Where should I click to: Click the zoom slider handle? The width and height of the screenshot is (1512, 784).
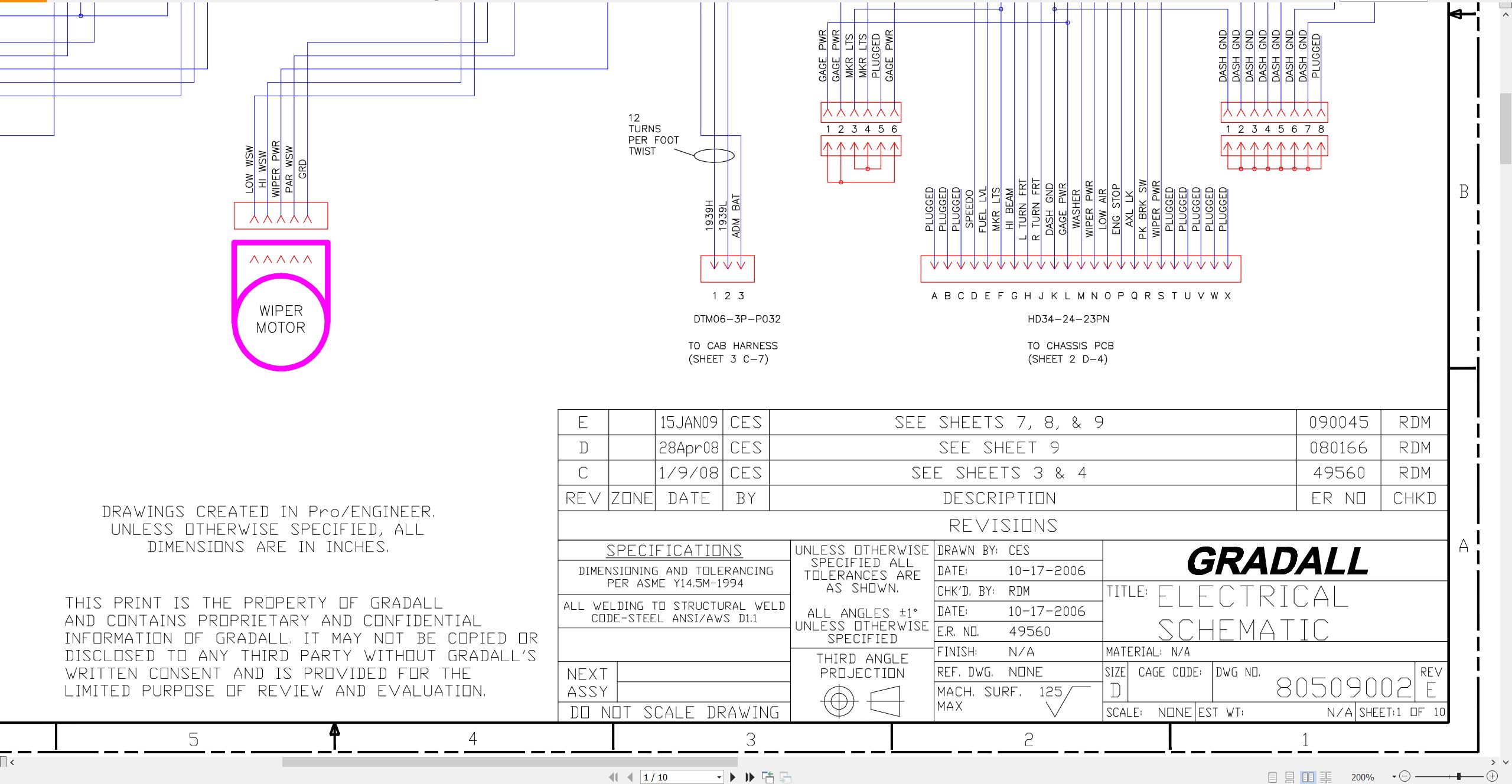(1459, 776)
